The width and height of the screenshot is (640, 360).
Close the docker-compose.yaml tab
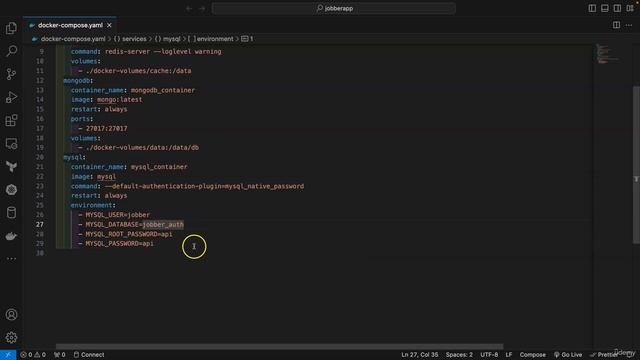[x=109, y=25]
